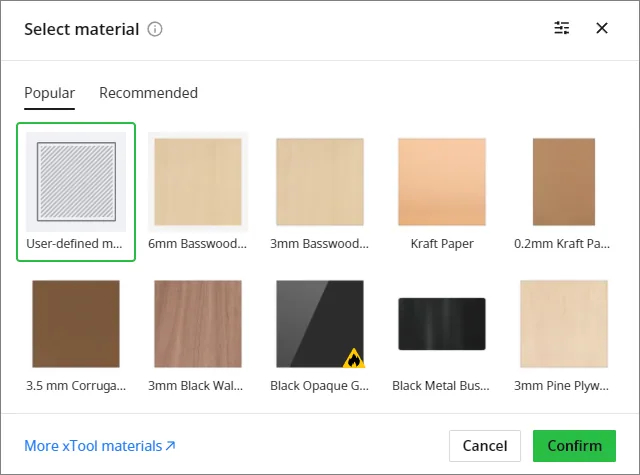640x475 pixels.
Task: Pick the Kraft Paper material swatch
Action: 442,182
